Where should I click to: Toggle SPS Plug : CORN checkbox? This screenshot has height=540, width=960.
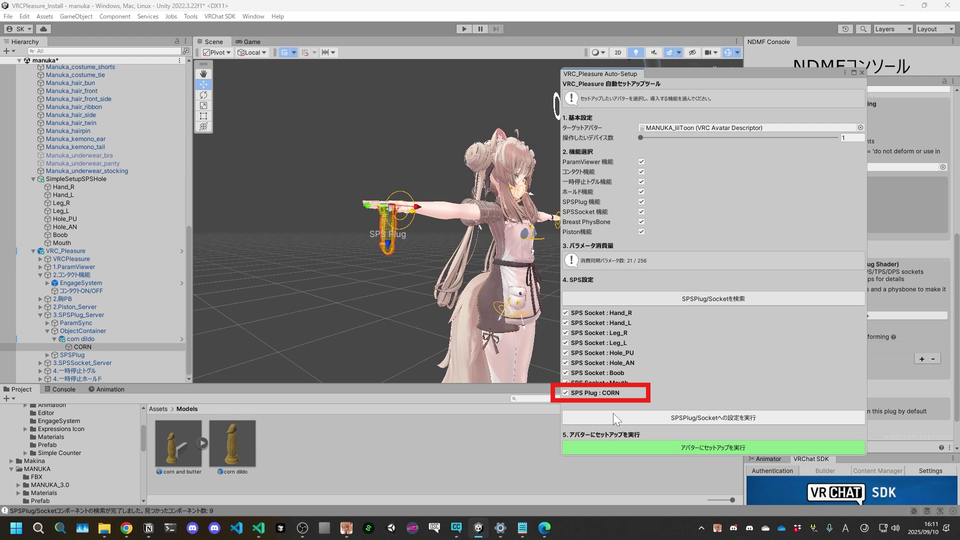566,393
